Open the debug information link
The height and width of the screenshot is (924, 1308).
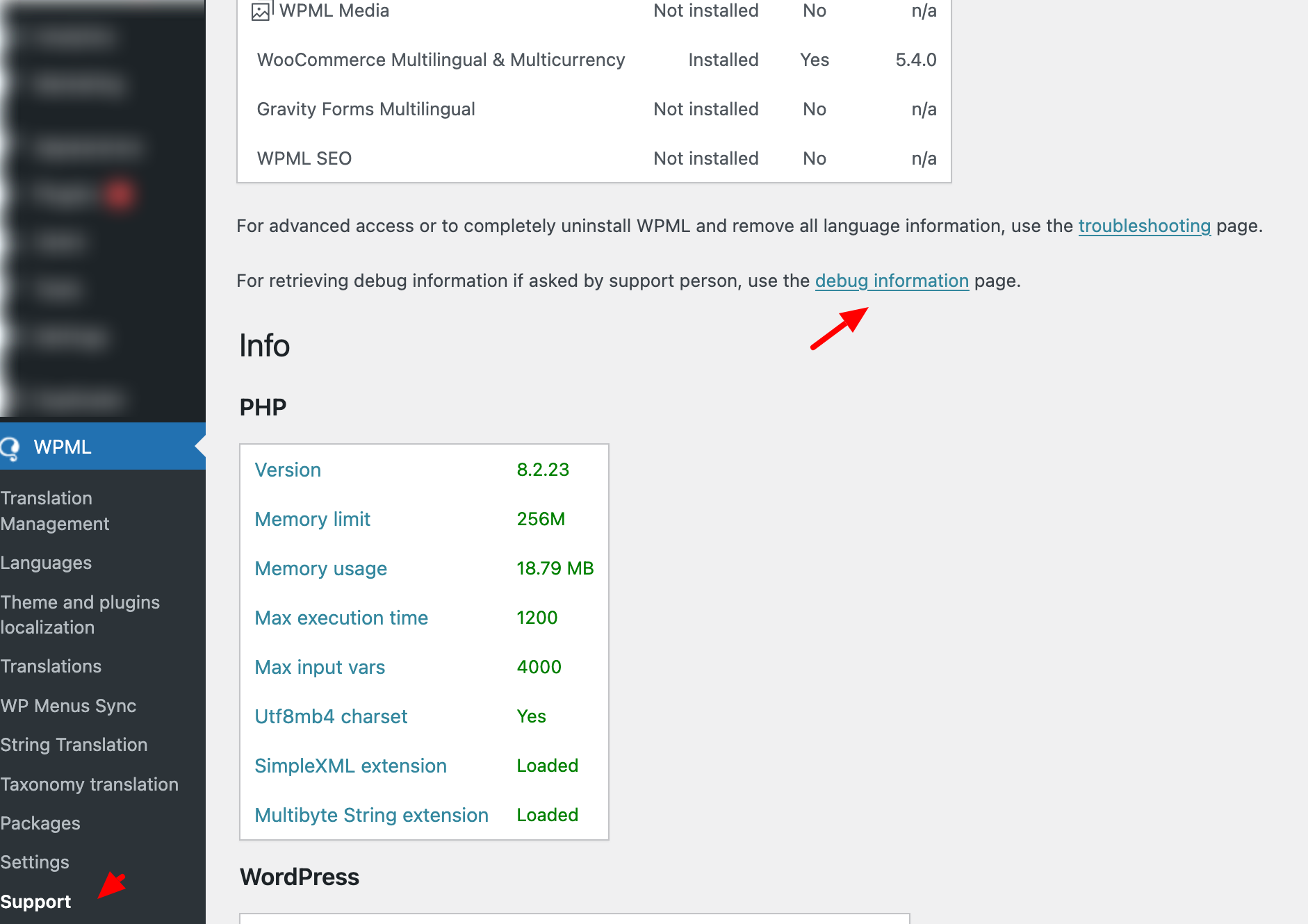[x=892, y=281]
